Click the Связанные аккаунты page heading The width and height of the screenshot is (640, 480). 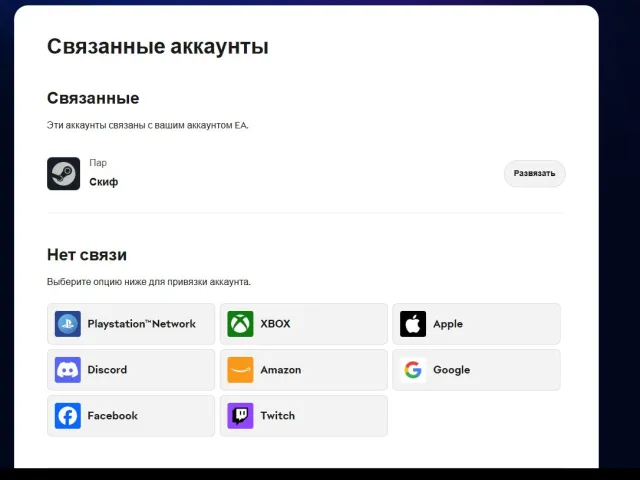click(158, 46)
